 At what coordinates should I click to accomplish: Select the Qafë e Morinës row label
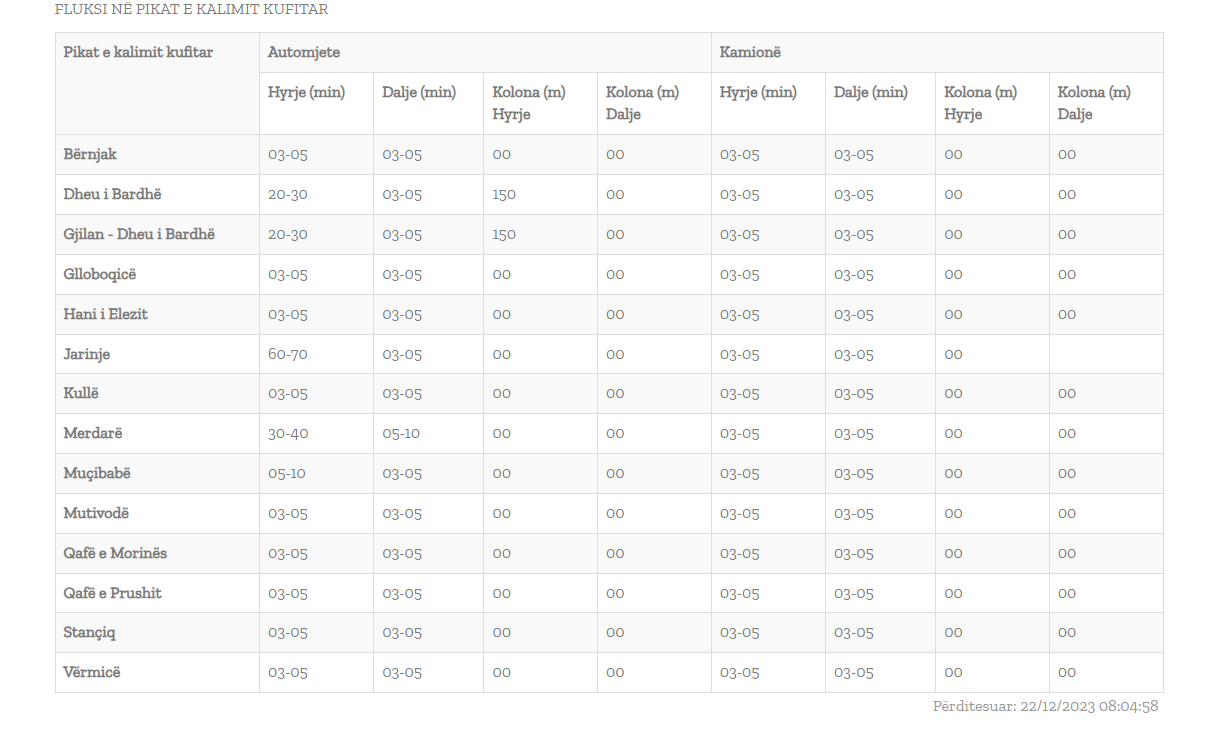(x=115, y=553)
